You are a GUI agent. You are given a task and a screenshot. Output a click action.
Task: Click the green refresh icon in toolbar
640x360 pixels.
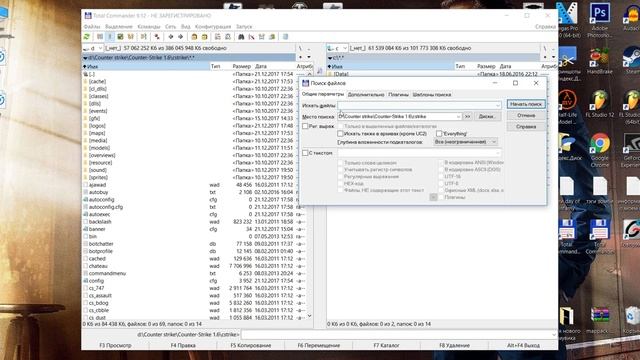pos(87,37)
